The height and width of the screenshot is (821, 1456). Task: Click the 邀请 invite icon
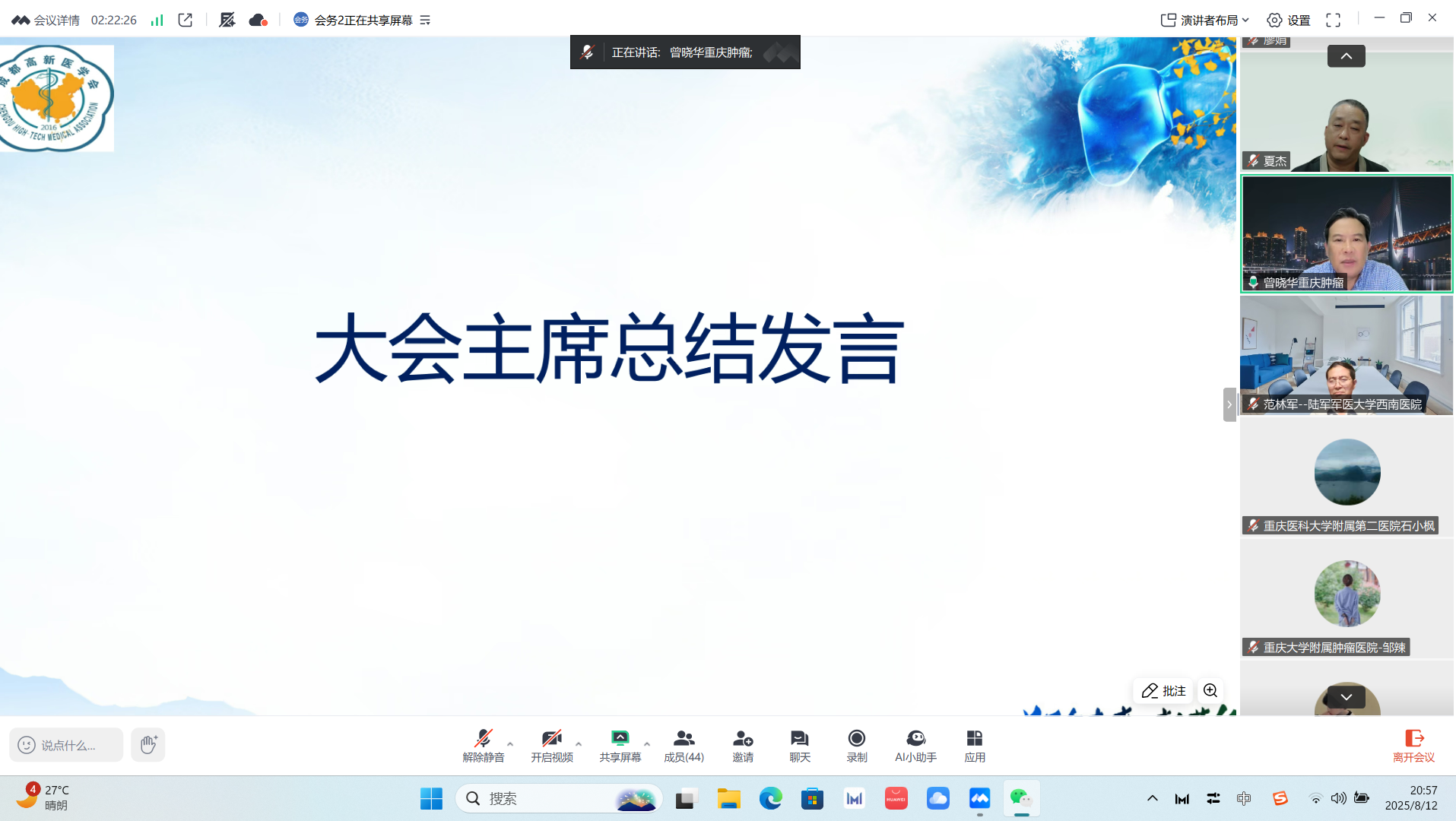742,744
